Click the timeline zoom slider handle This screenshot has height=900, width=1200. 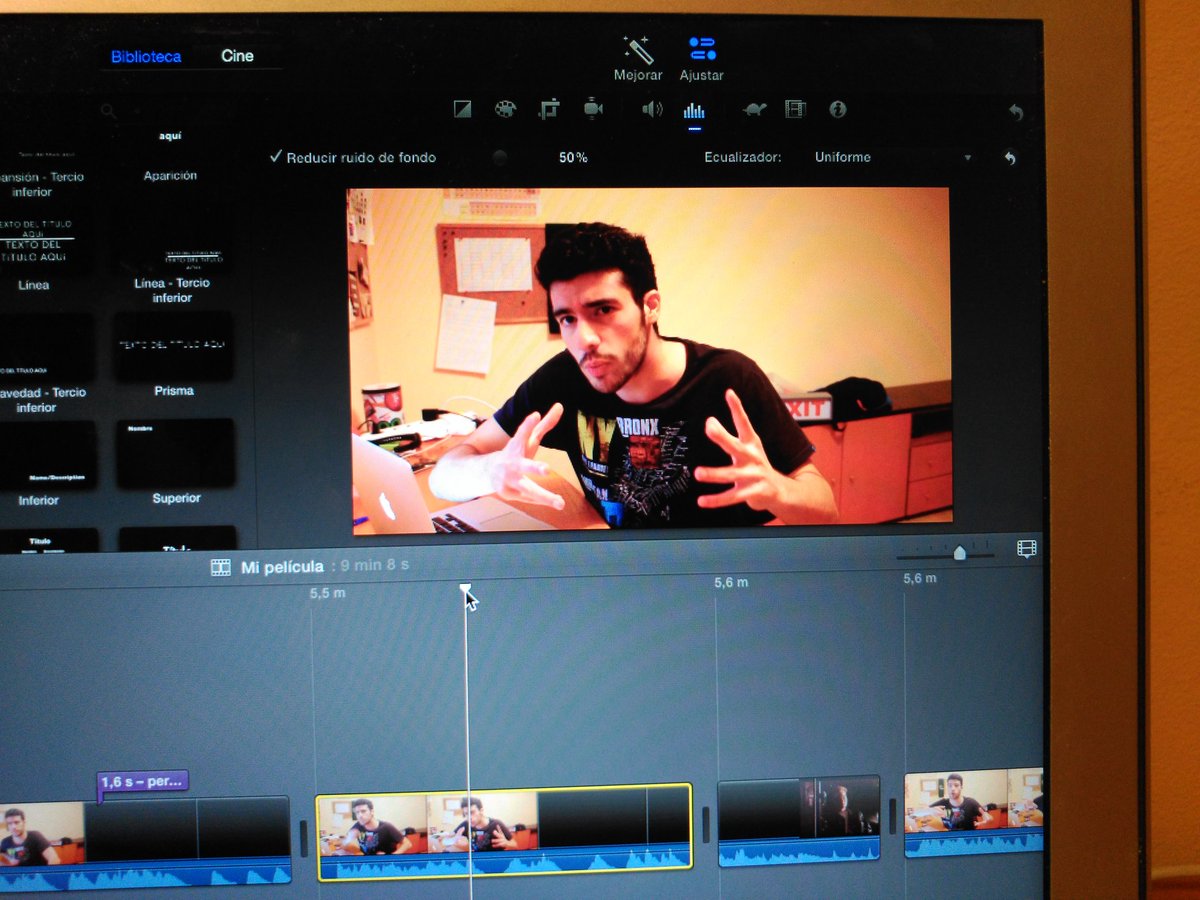(960, 552)
